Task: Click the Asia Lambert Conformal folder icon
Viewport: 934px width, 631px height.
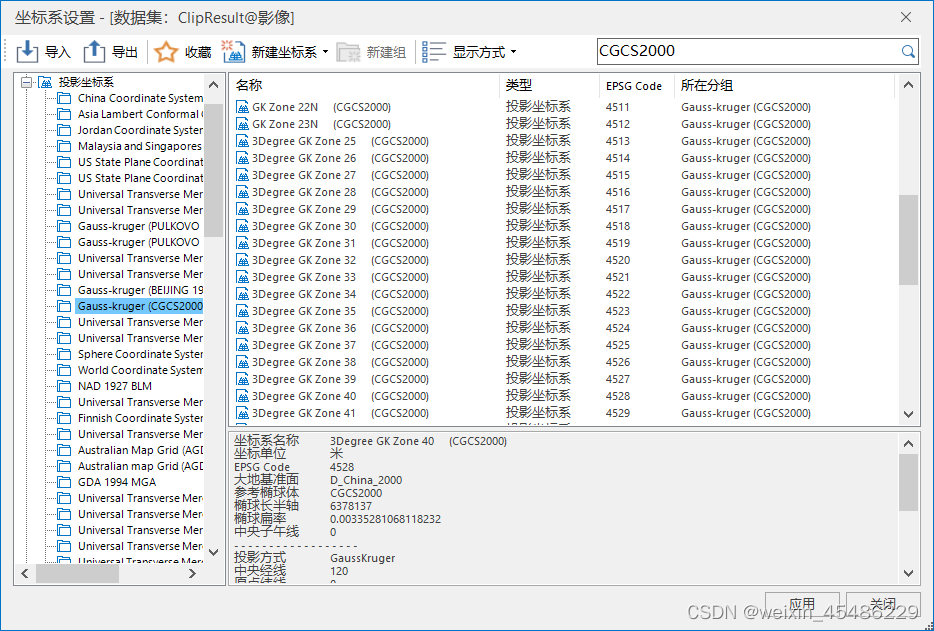Action: point(64,114)
